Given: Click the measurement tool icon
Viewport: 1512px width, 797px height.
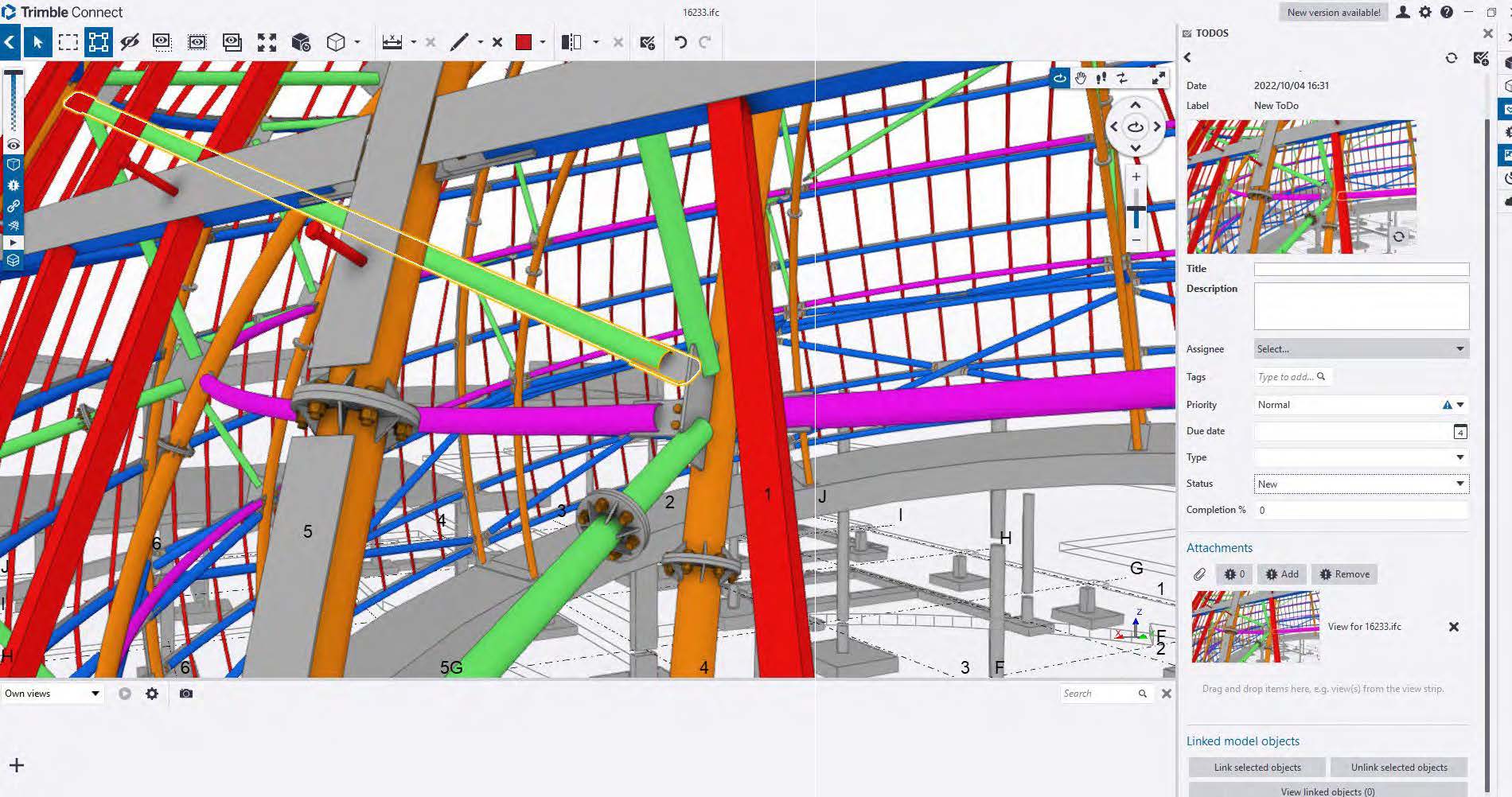Looking at the screenshot, I should pyautogui.click(x=392, y=43).
